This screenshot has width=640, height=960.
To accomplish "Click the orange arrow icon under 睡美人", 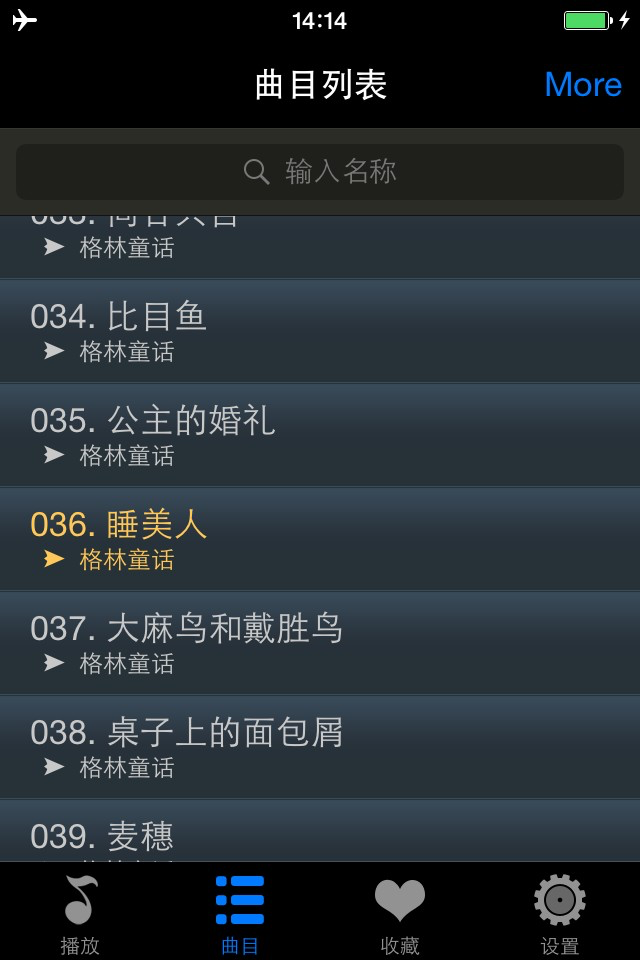I will [x=54, y=559].
